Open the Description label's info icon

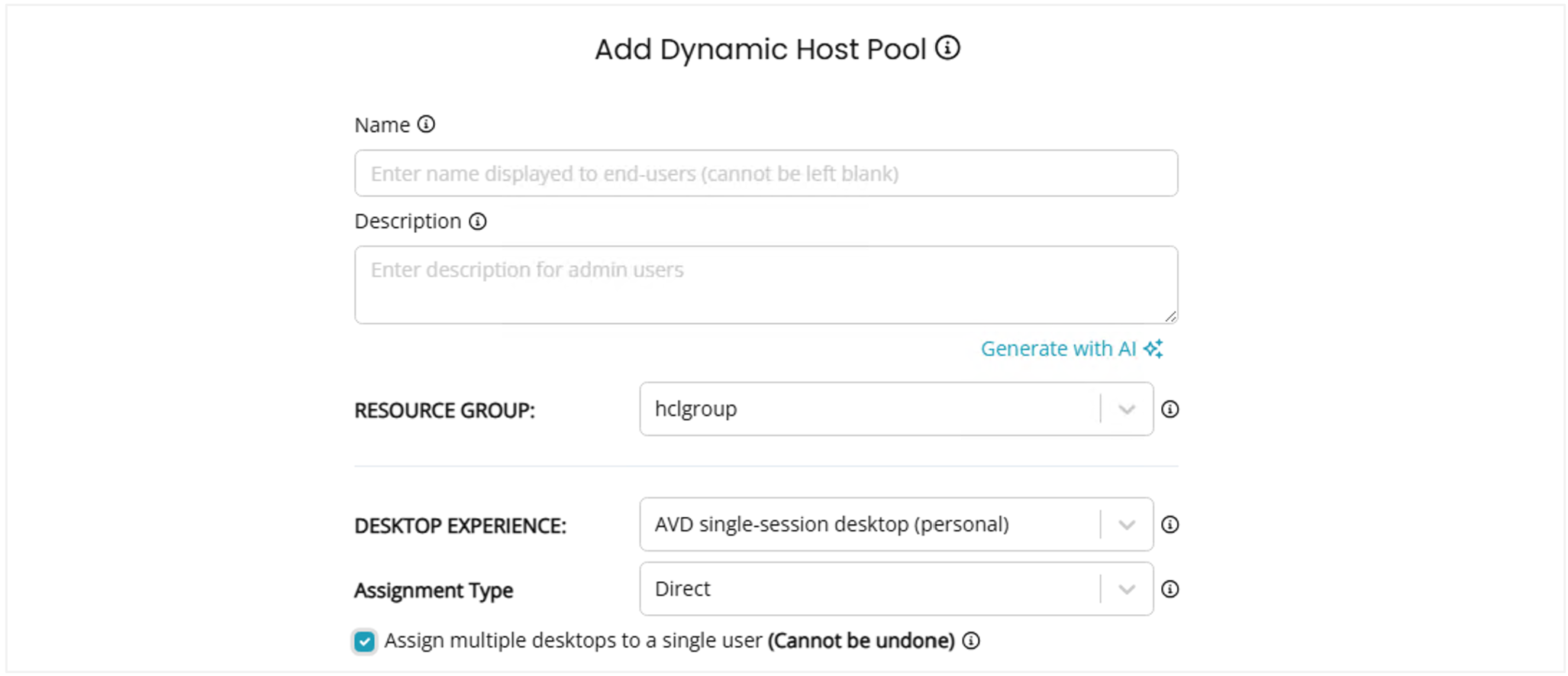[478, 222]
